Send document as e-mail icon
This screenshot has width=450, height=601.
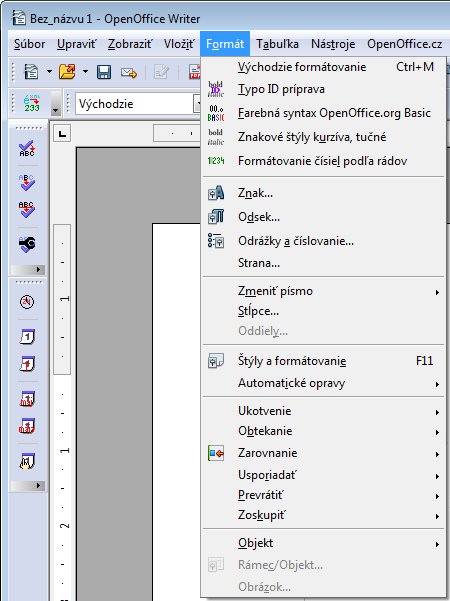129,72
